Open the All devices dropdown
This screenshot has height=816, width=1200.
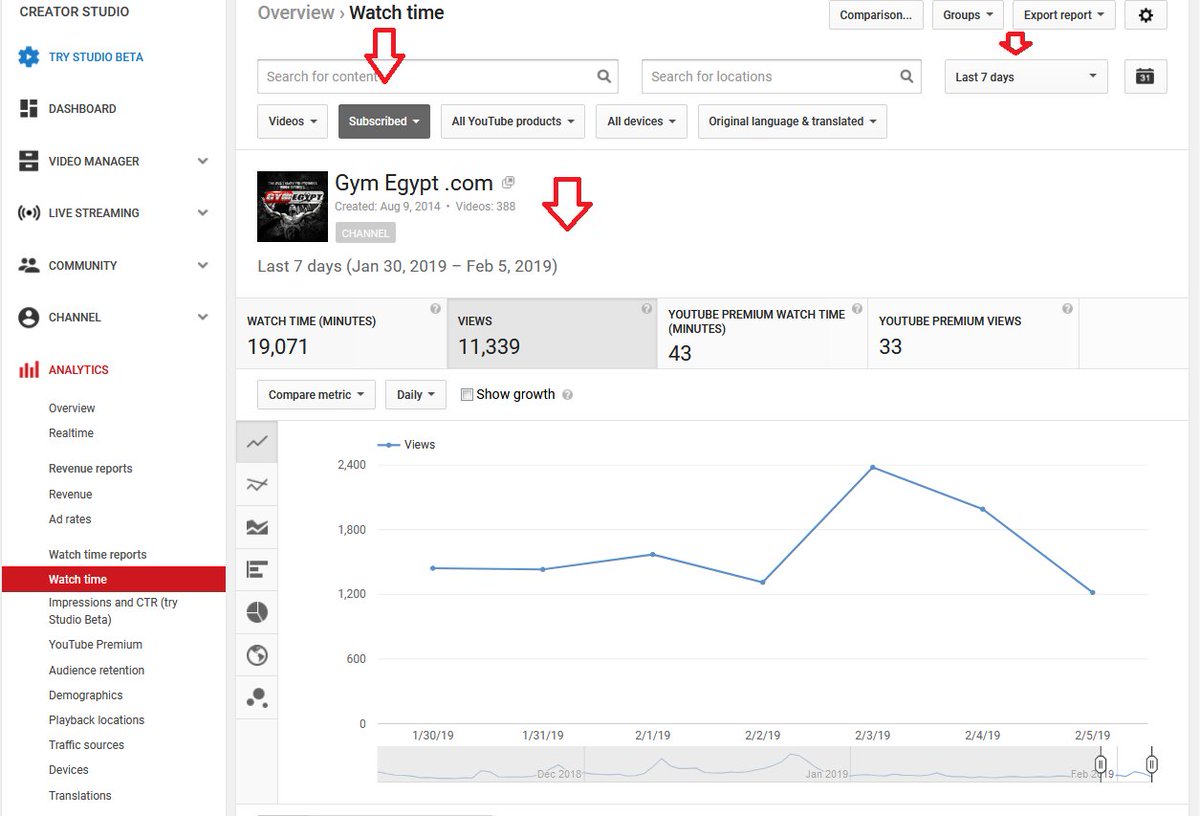point(641,121)
